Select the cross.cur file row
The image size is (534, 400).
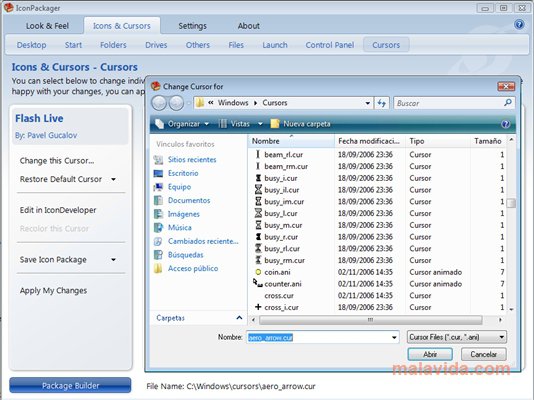pos(378,295)
